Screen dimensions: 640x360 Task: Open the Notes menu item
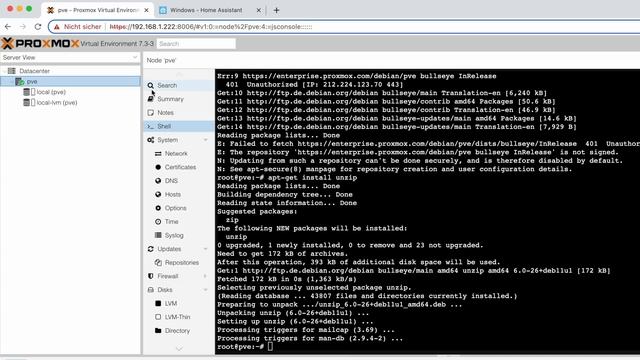[178, 113]
